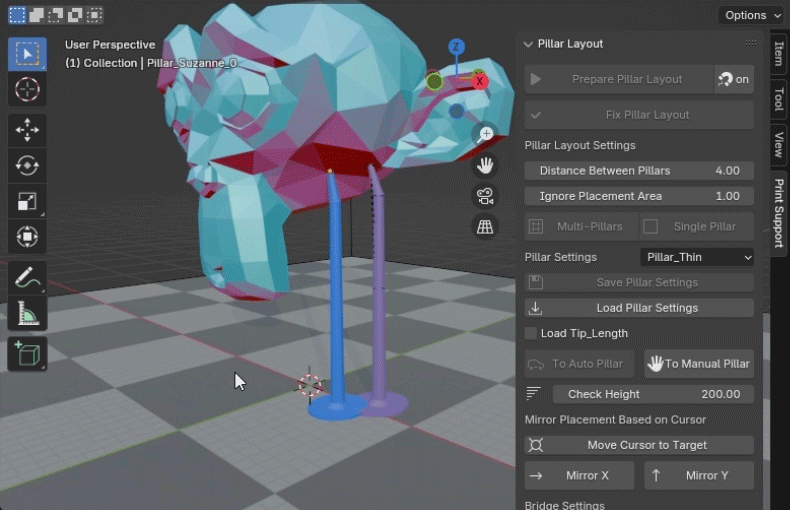The width and height of the screenshot is (790, 510).
Task: Set selection mode to extend
Action: 36,15
